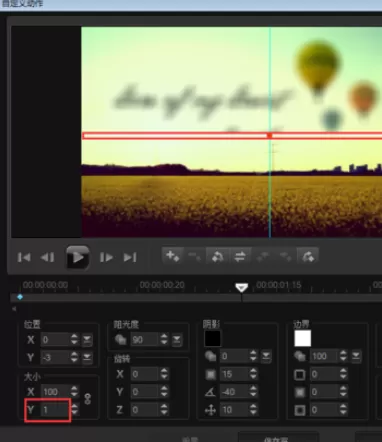Click the shadow direction angle icon
Screen dimensions: 382x442
click(x=211, y=392)
